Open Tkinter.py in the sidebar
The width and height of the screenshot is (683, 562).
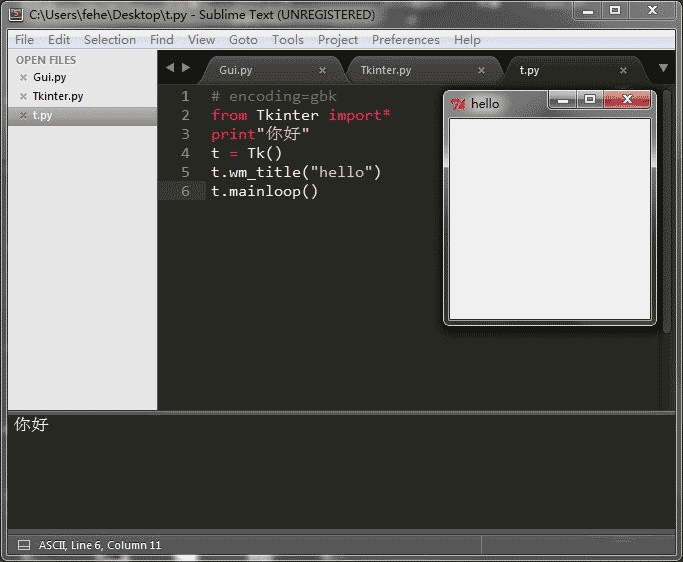click(x=58, y=96)
